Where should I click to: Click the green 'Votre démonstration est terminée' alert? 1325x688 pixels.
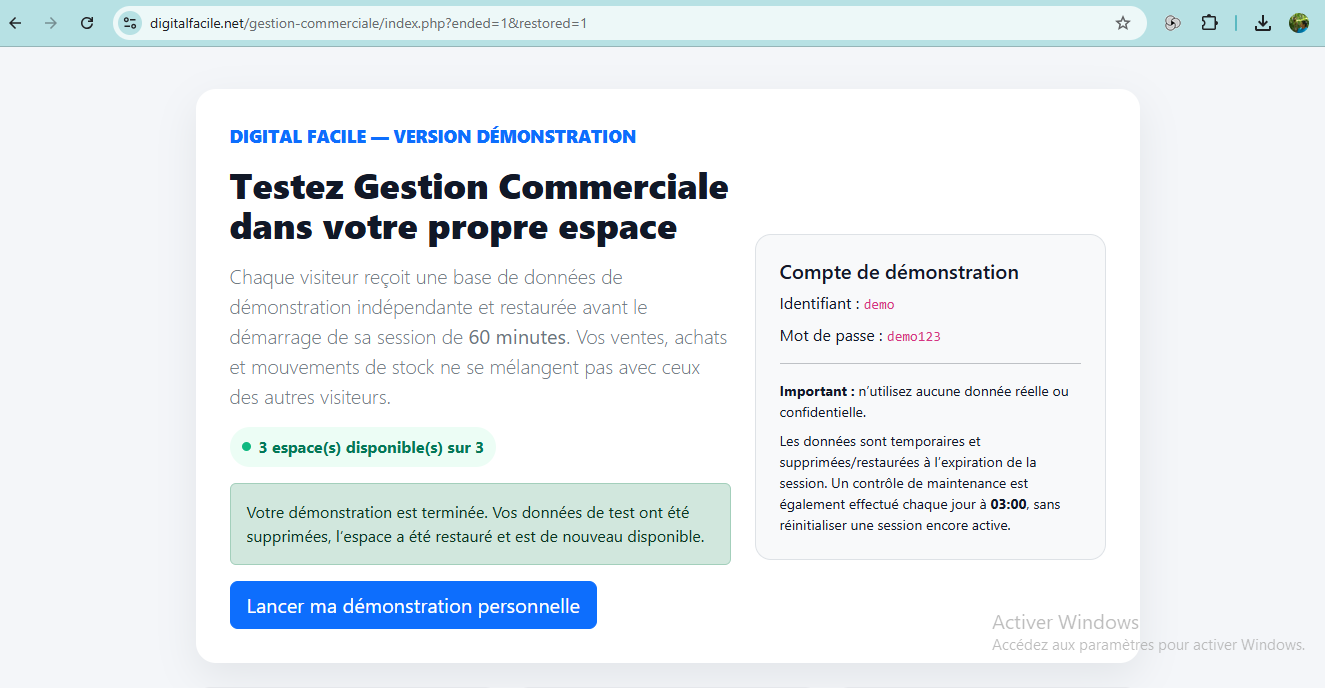(480, 524)
